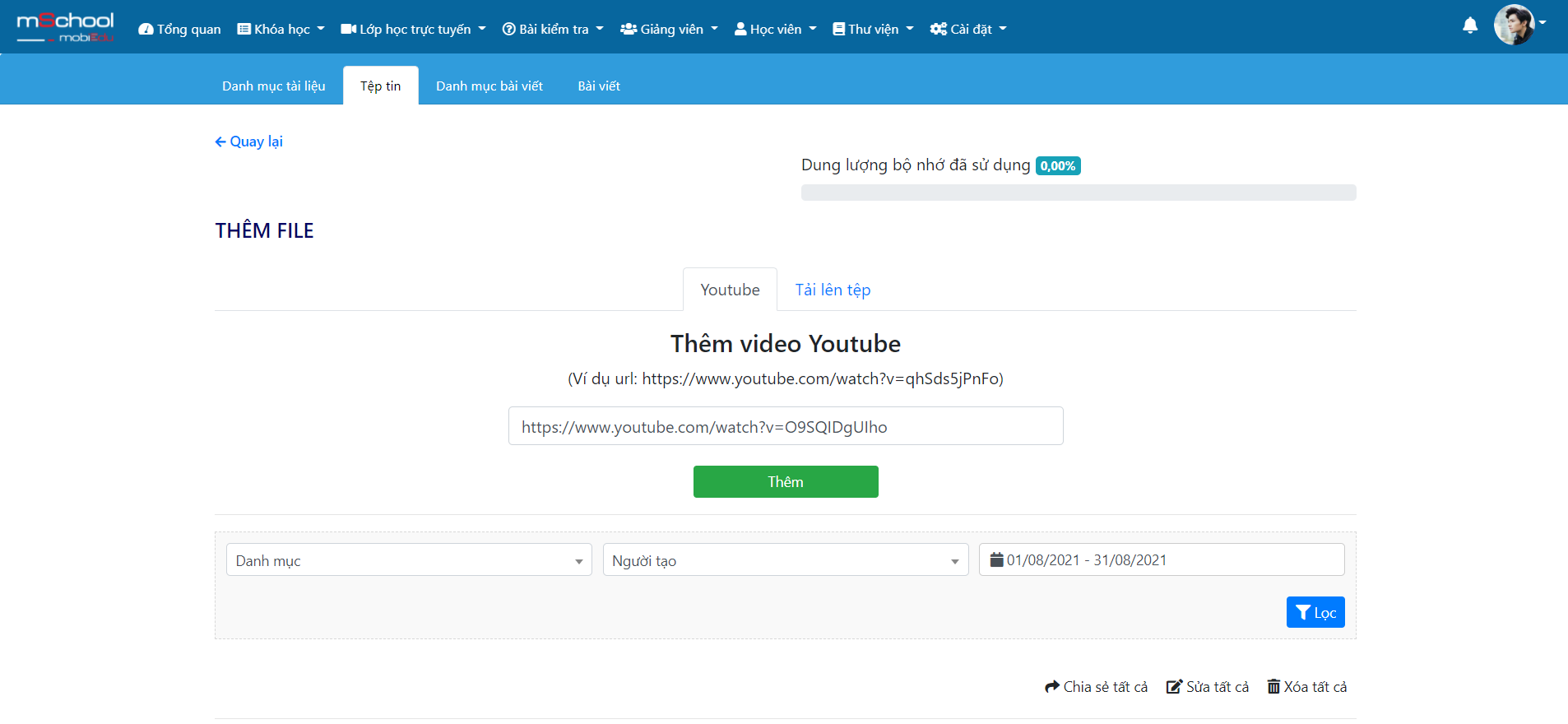Click the person icon for Học viên
This screenshot has width=1568, height=724.
pos(740,29)
